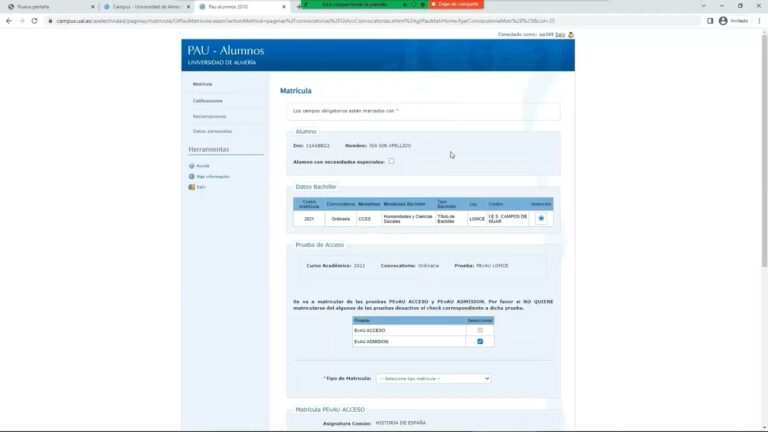
Task: Open Datos personales in the left menu
Action: pyautogui.click(x=212, y=131)
